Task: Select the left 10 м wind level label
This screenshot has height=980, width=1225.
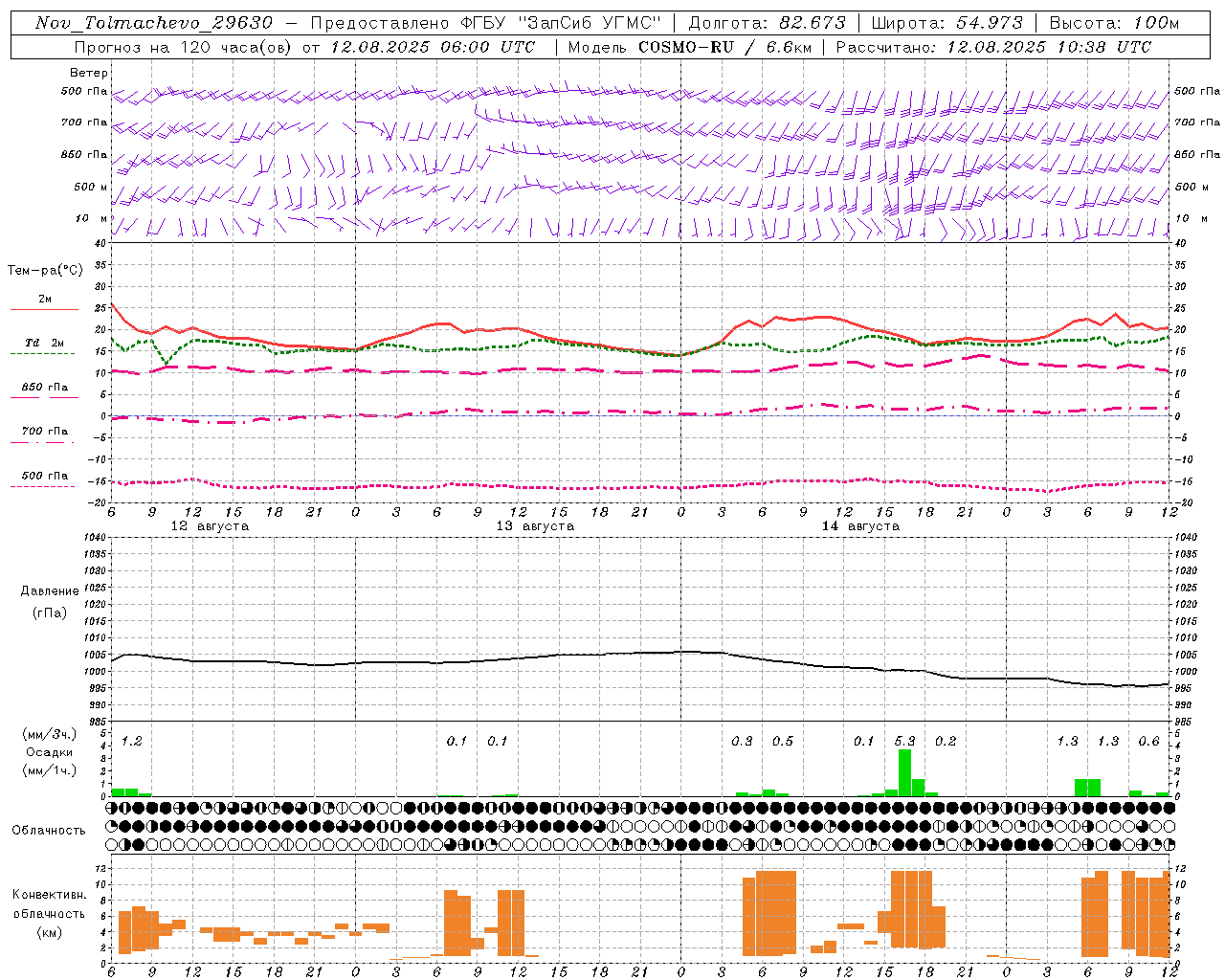Action: pos(92,218)
